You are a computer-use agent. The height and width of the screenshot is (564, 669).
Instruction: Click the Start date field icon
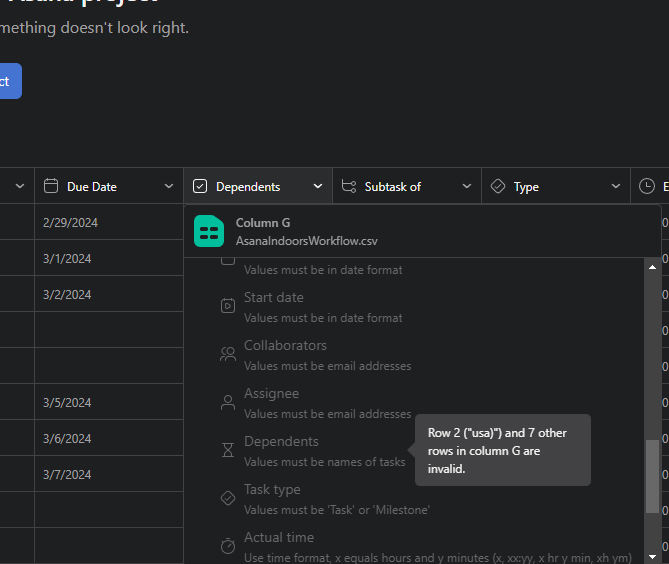click(228, 306)
